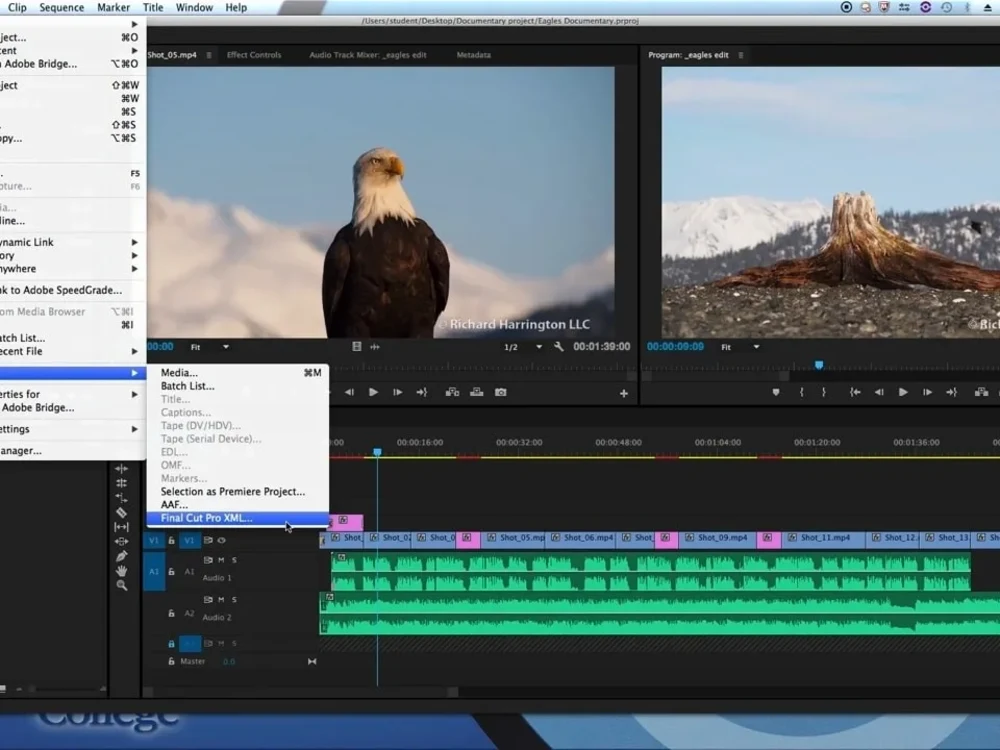1000x750 pixels.
Task: Select the Rolling Edit tool
Action: click(x=121, y=483)
